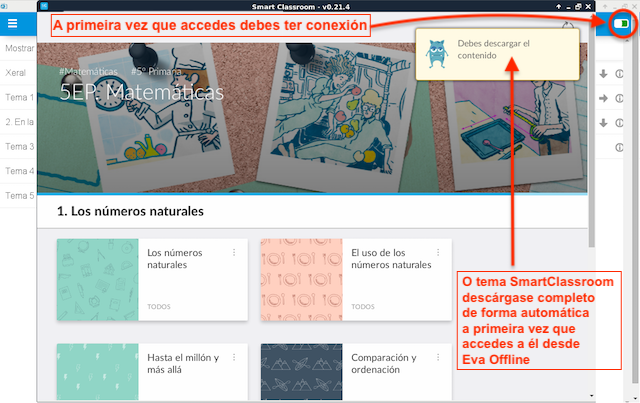The width and height of the screenshot is (640, 403).
Task: Click the download arrow in the '2. En la' row
Action: (x=603, y=123)
